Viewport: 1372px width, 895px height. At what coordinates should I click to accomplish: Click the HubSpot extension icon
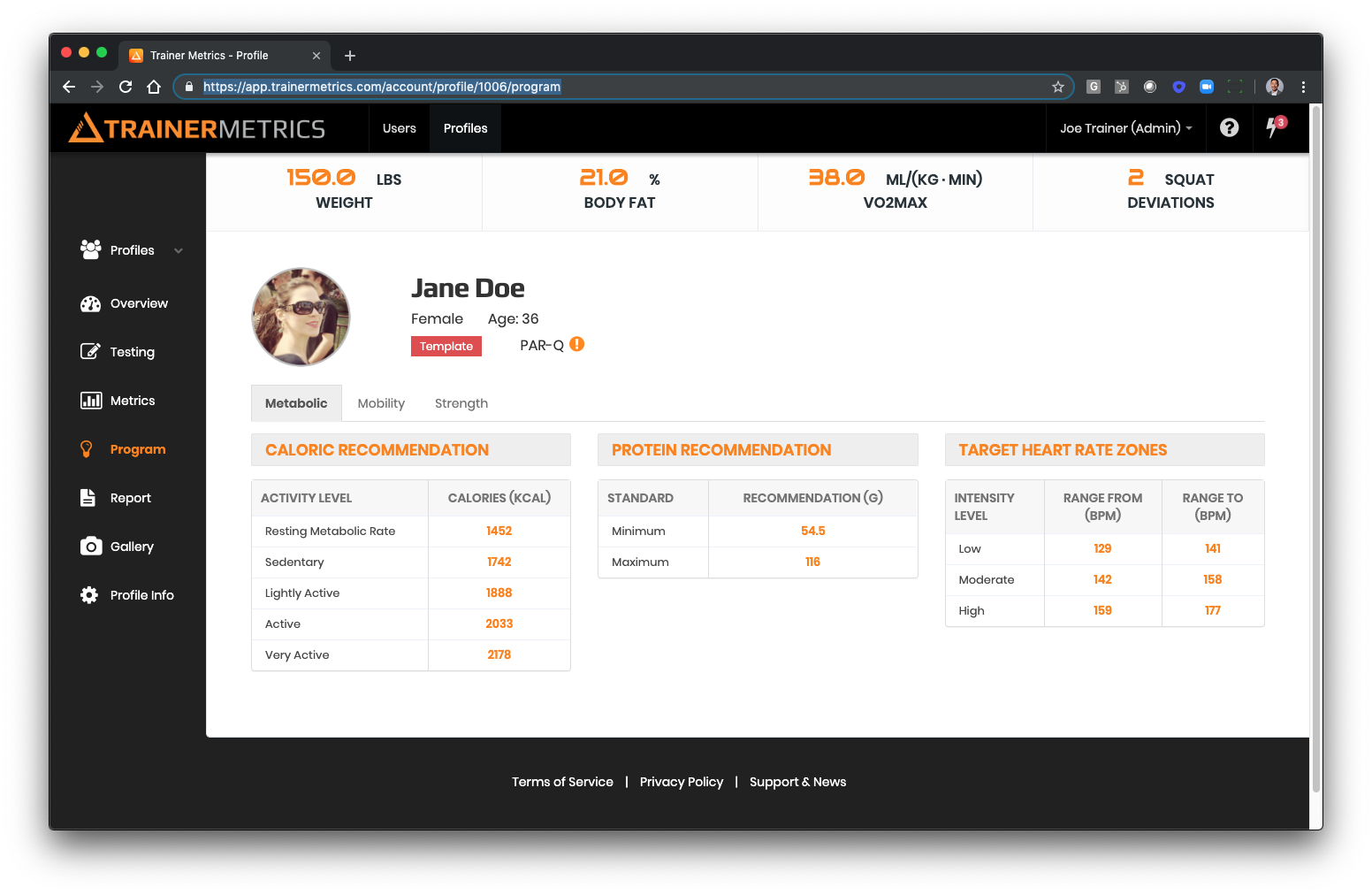click(1122, 87)
